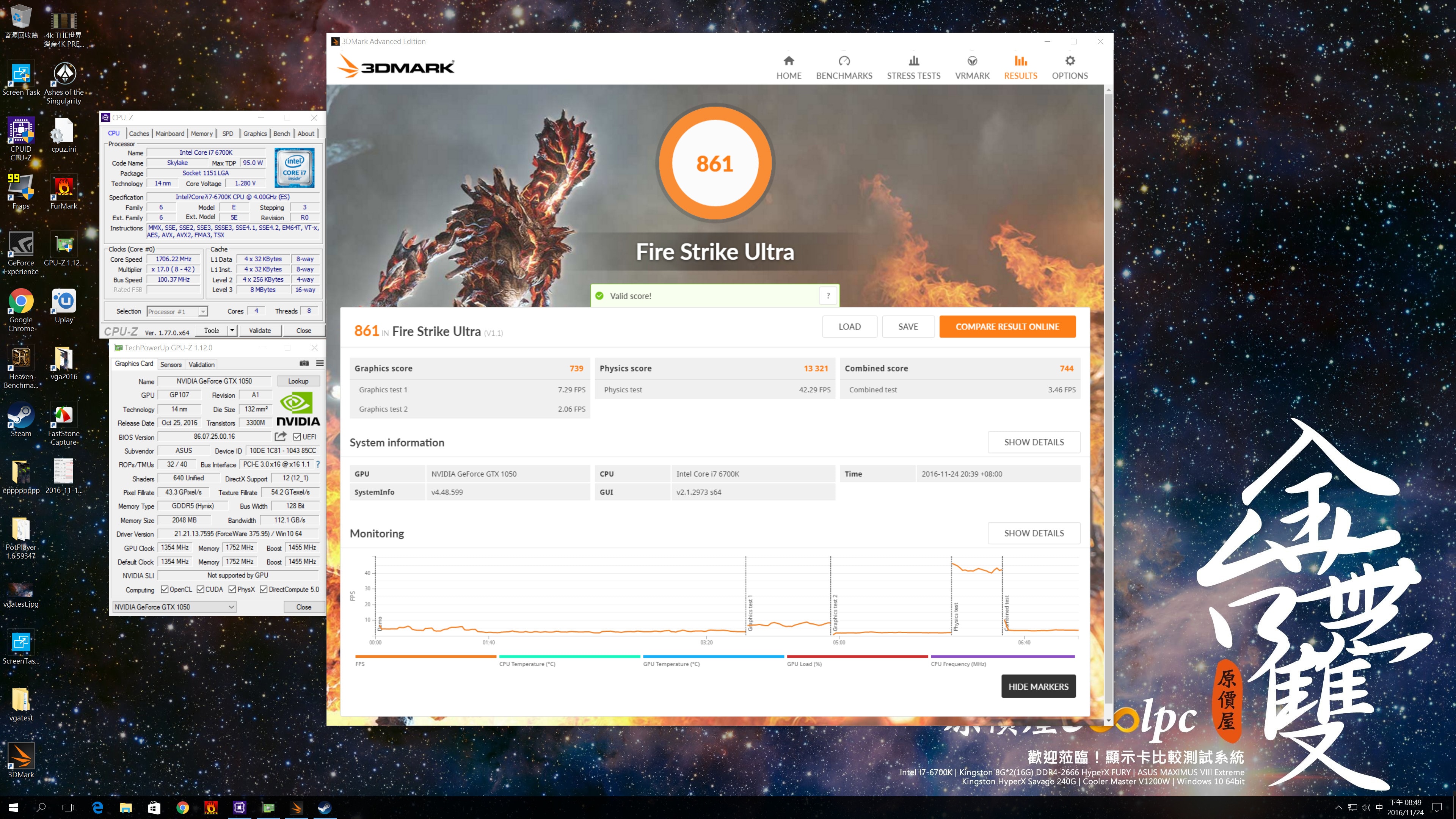Toggle the PhysX checkbox in GPU-Z
This screenshot has height=819, width=1456.
pos(232,590)
